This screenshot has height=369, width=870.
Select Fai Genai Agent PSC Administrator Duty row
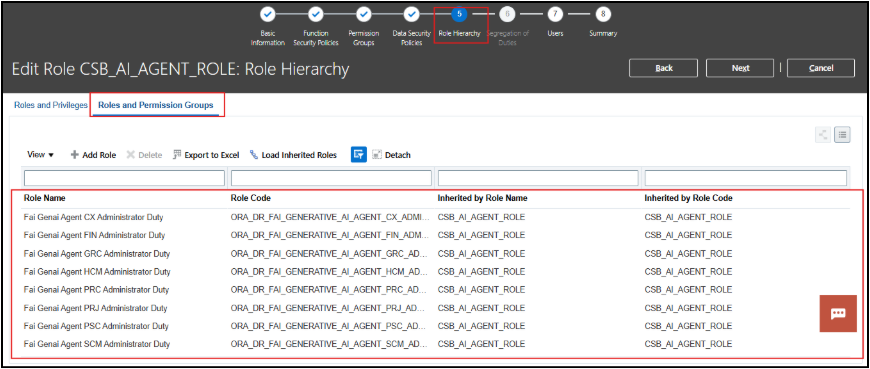(436, 326)
